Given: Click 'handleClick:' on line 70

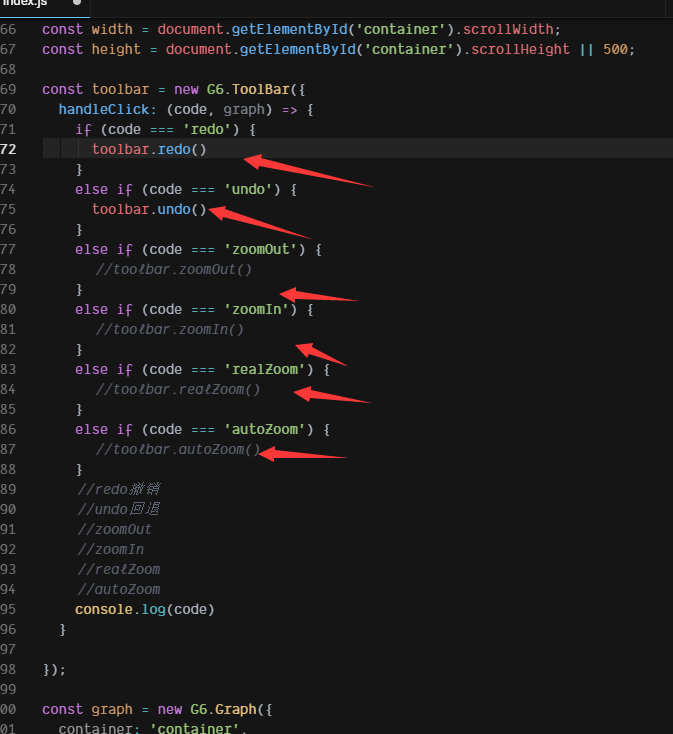Looking at the screenshot, I should [x=107, y=110].
